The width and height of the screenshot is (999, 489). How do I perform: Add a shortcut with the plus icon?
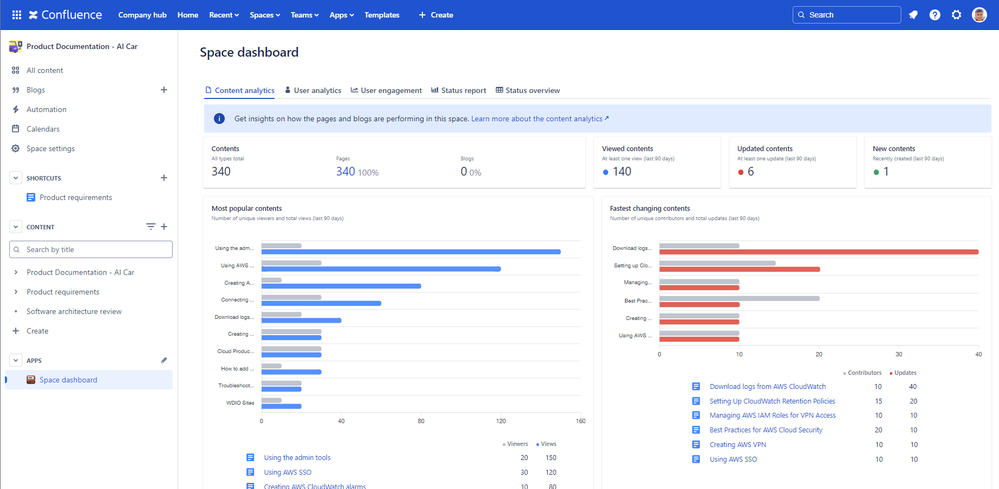pos(164,178)
